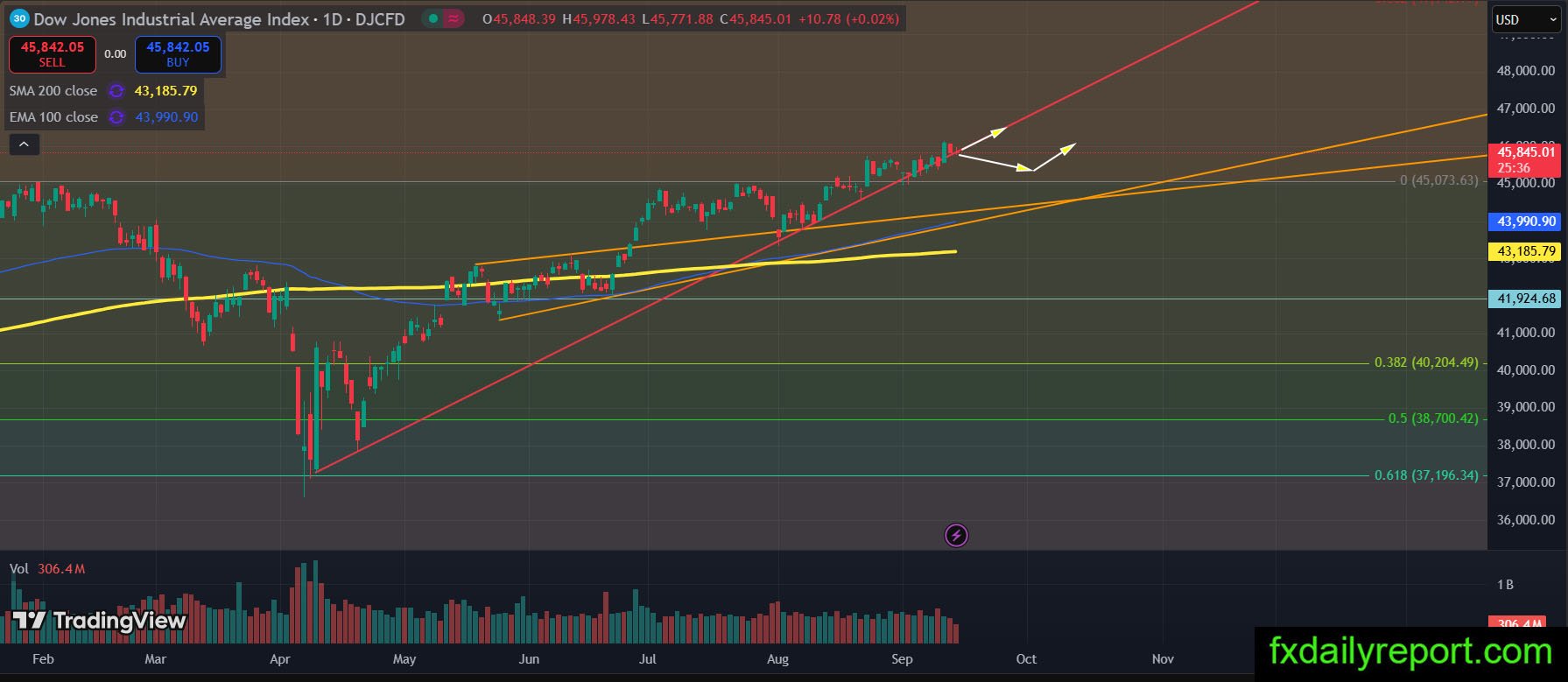Image resolution: width=1568 pixels, height=682 pixels.
Task: Click the SMA 200 indicator refresh icon
Action: [x=116, y=91]
